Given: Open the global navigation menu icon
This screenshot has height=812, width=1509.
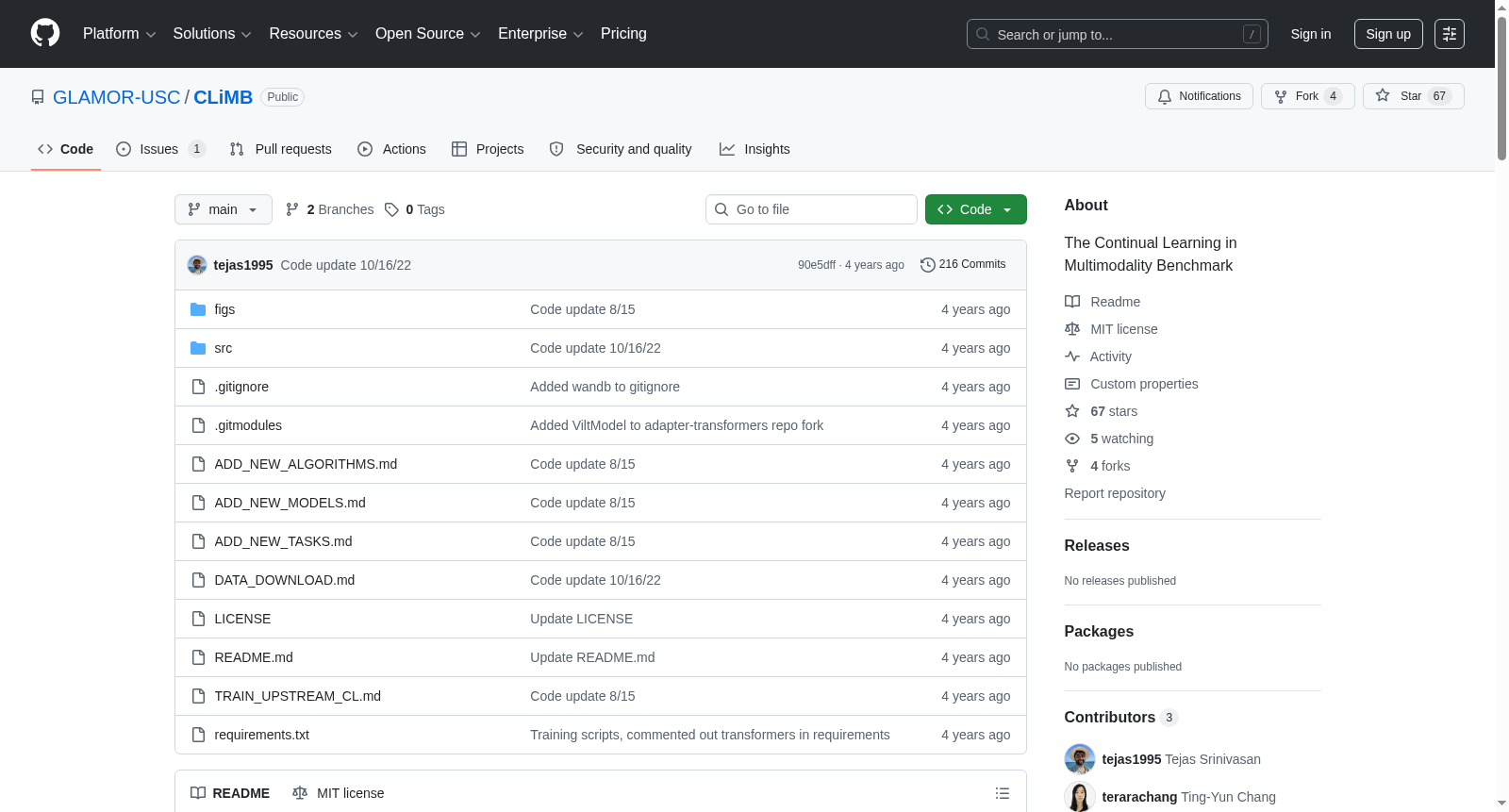Looking at the screenshot, I should coord(1450,34).
